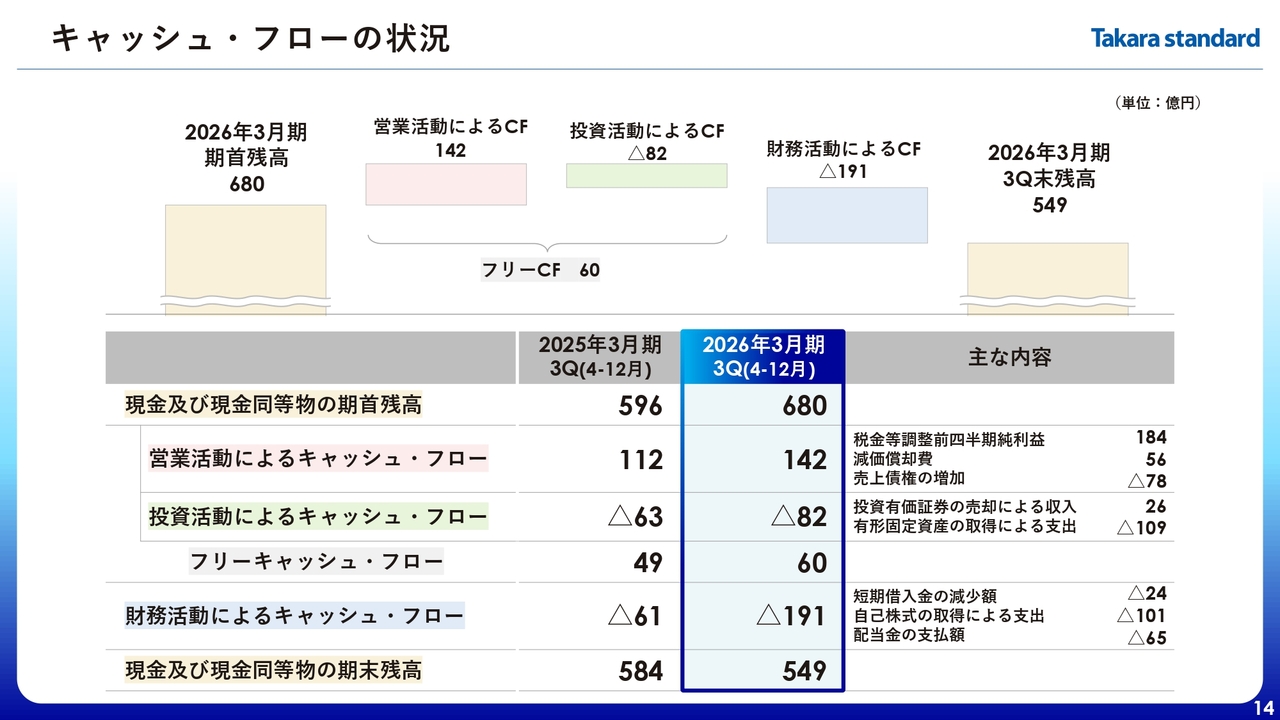The width and height of the screenshot is (1280, 720).
Task: Click the Takara standard logo
Action: (1174, 39)
